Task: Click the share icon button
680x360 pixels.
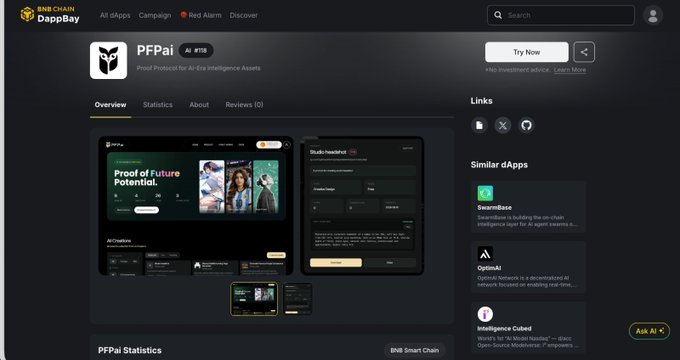Action: [584, 52]
